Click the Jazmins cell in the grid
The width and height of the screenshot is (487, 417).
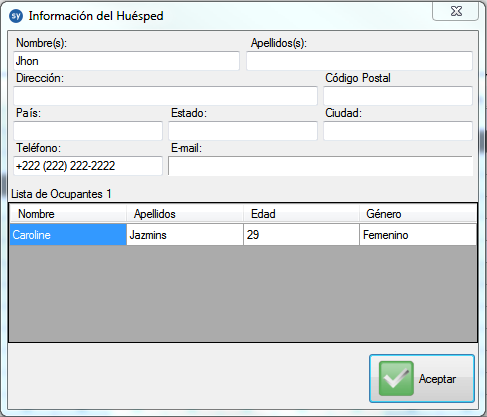pos(185,235)
